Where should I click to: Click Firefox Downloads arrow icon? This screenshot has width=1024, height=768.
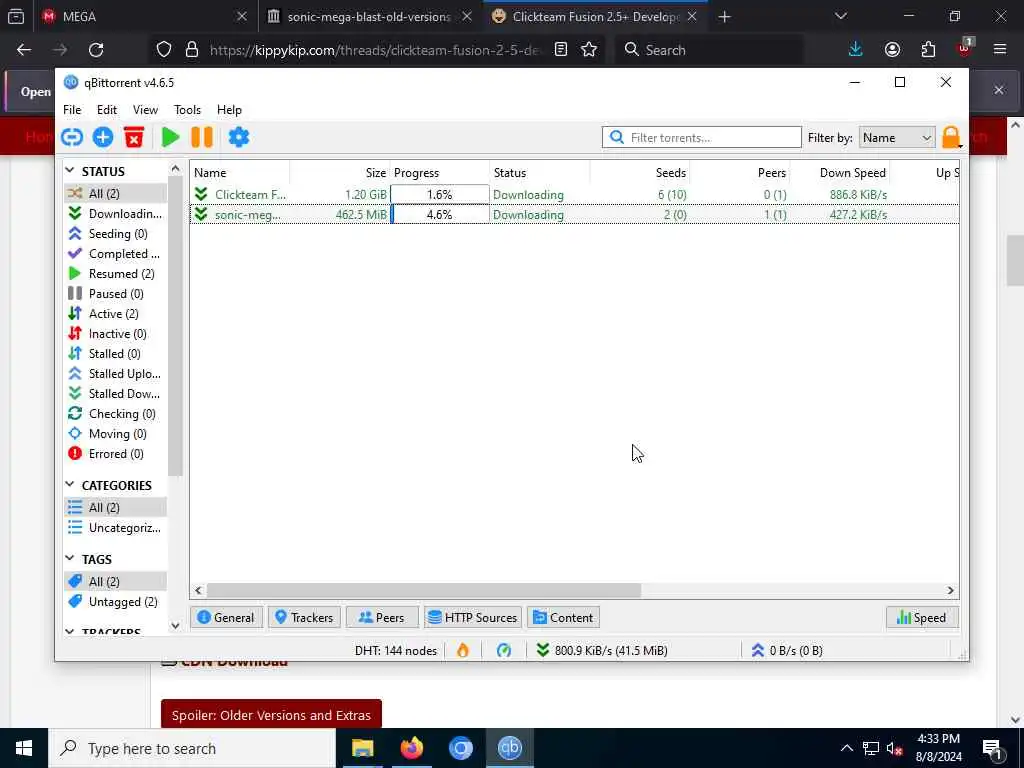[856, 50]
